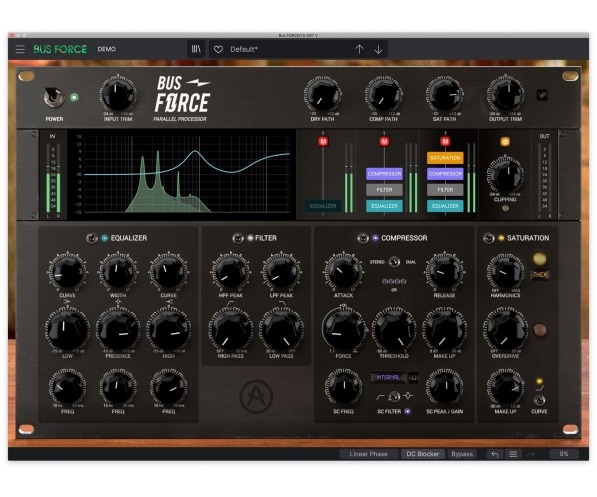Viewport: 597px width, 497px height.
Task: Open the edit history list icon
Action: 513,454
